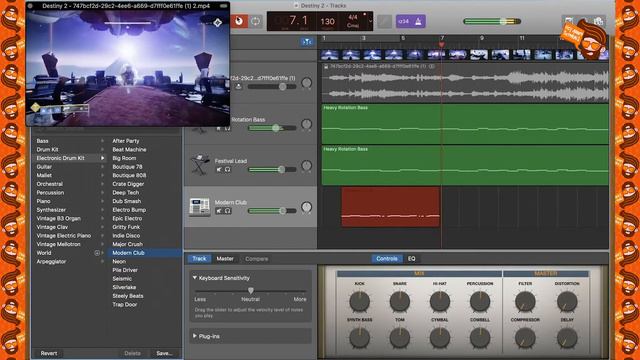Image resolution: width=640 pixels, height=360 pixels.
Task: Click the Tom knob
Action: coord(400,338)
